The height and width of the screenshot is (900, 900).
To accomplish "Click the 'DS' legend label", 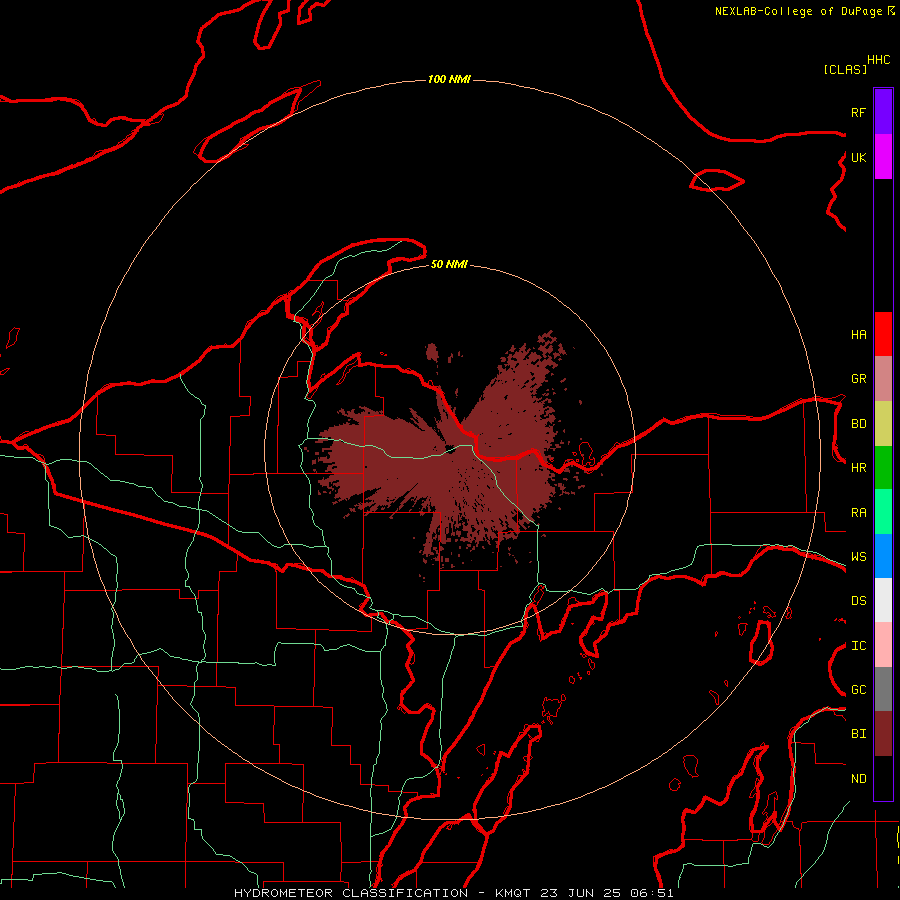I will (858, 601).
